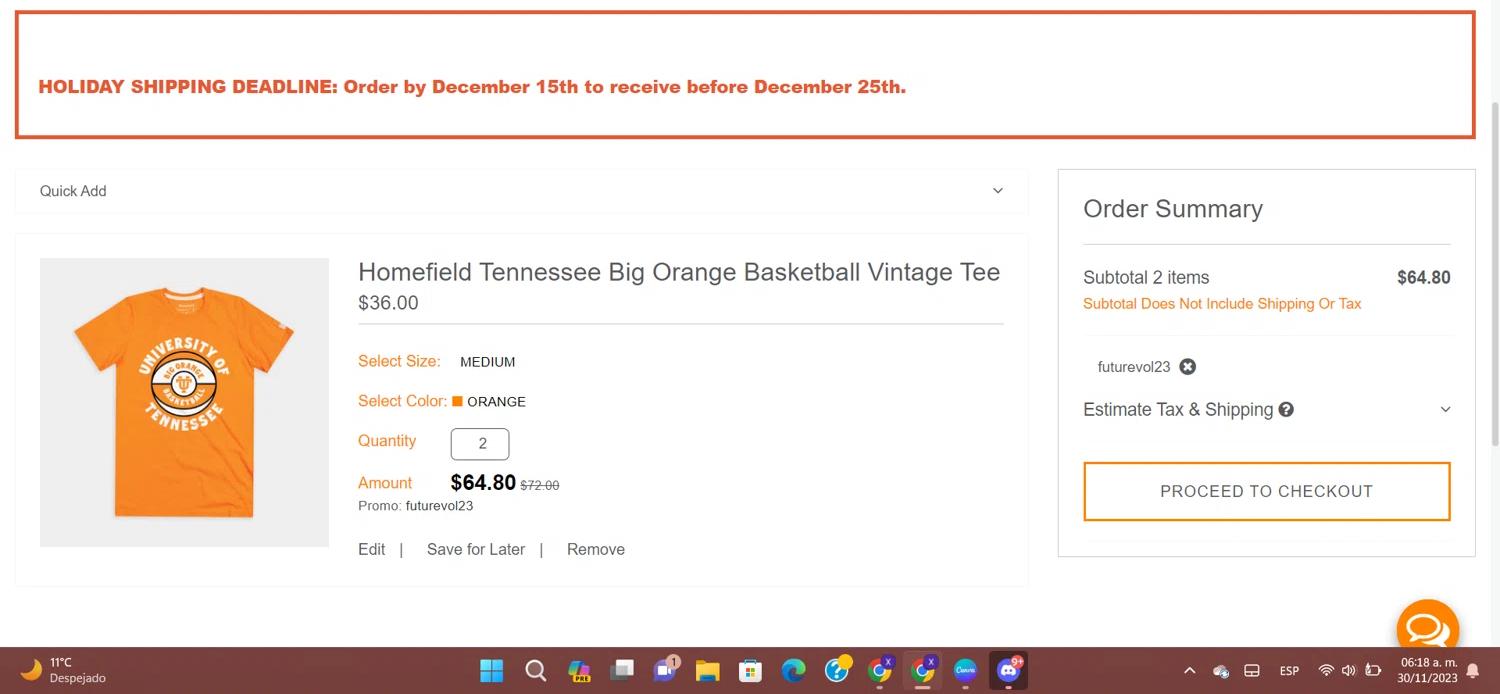This screenshot has width=1500, height=694.
Task: Save the tee for later
Action: [475, 549]
